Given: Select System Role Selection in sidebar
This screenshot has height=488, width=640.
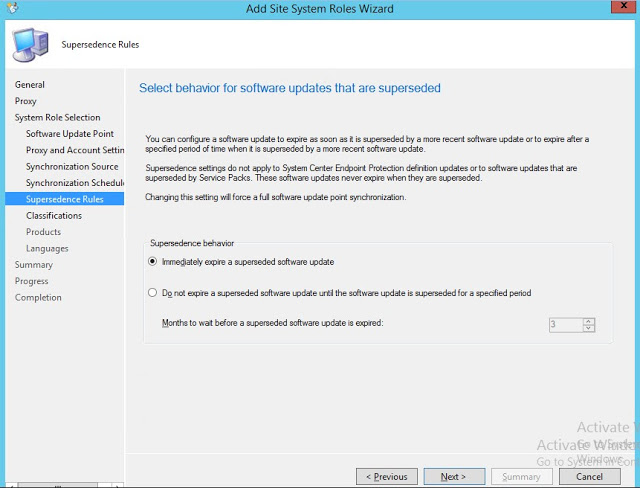Looking at the screenshot, I should tap(57, 118).
